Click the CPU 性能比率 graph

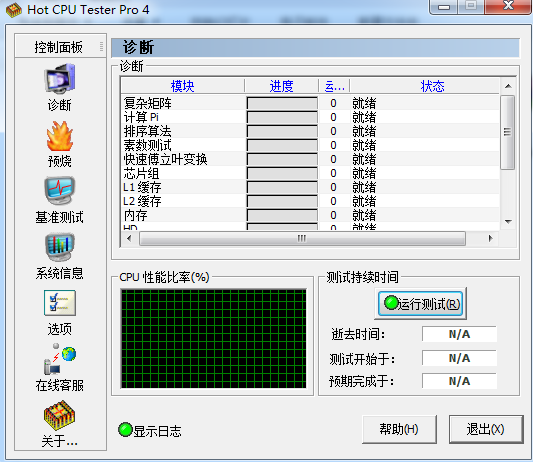pos(213,339)
